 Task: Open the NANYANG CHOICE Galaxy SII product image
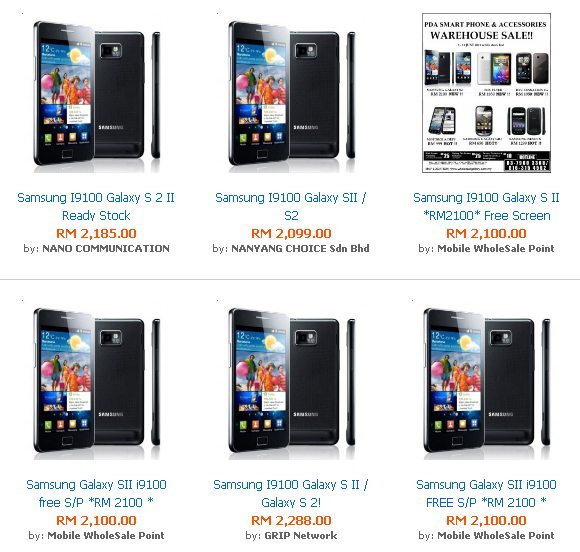click(291, 96)
